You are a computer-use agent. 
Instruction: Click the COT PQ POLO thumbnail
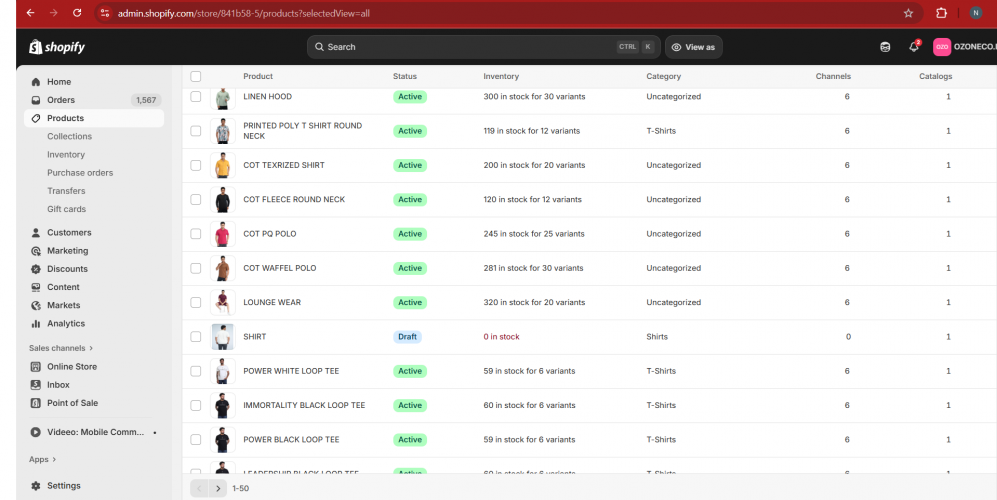223,234
